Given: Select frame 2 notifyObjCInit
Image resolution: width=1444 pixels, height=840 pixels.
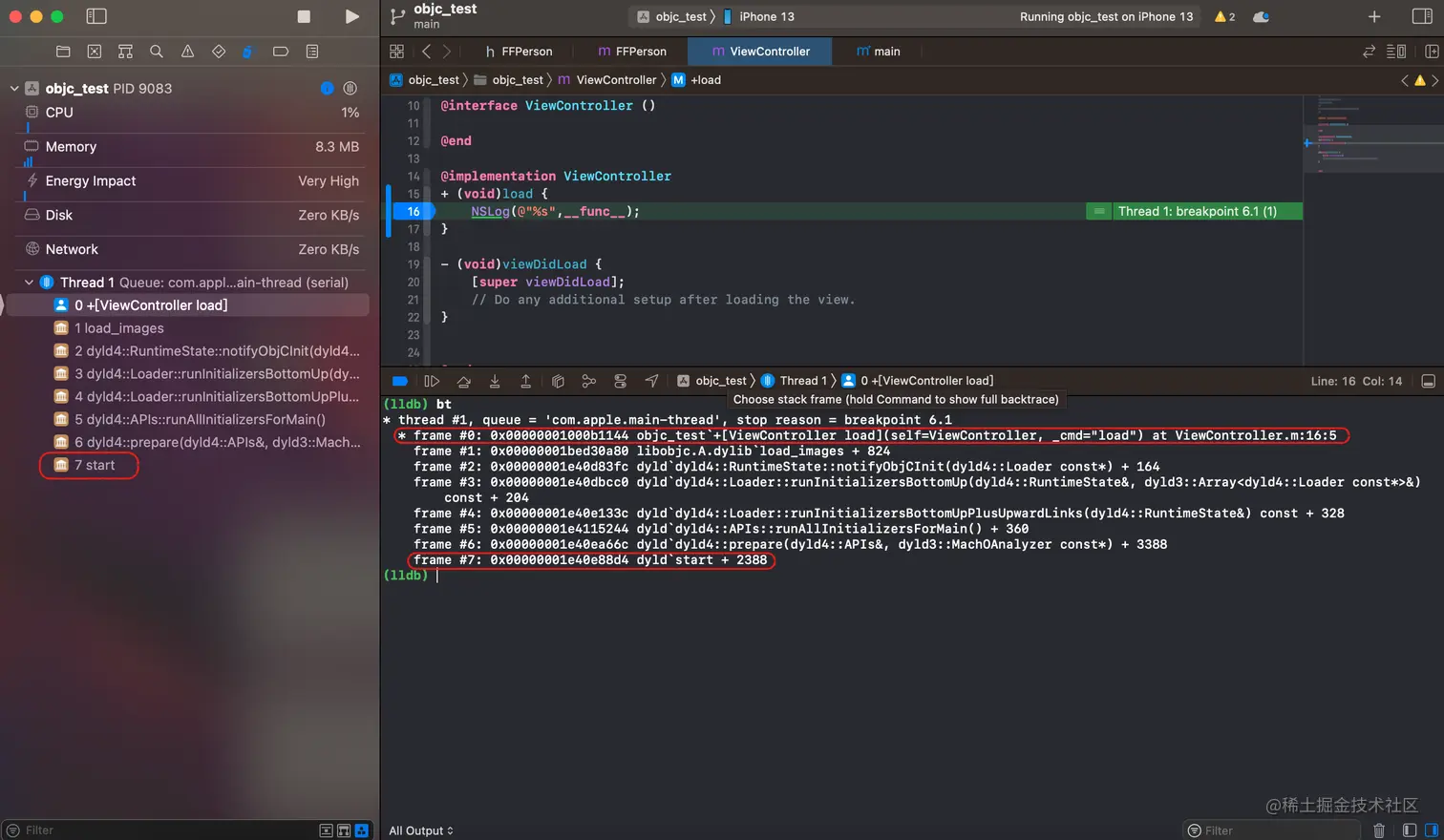Looking at the screenshot, I should [187, 351].
